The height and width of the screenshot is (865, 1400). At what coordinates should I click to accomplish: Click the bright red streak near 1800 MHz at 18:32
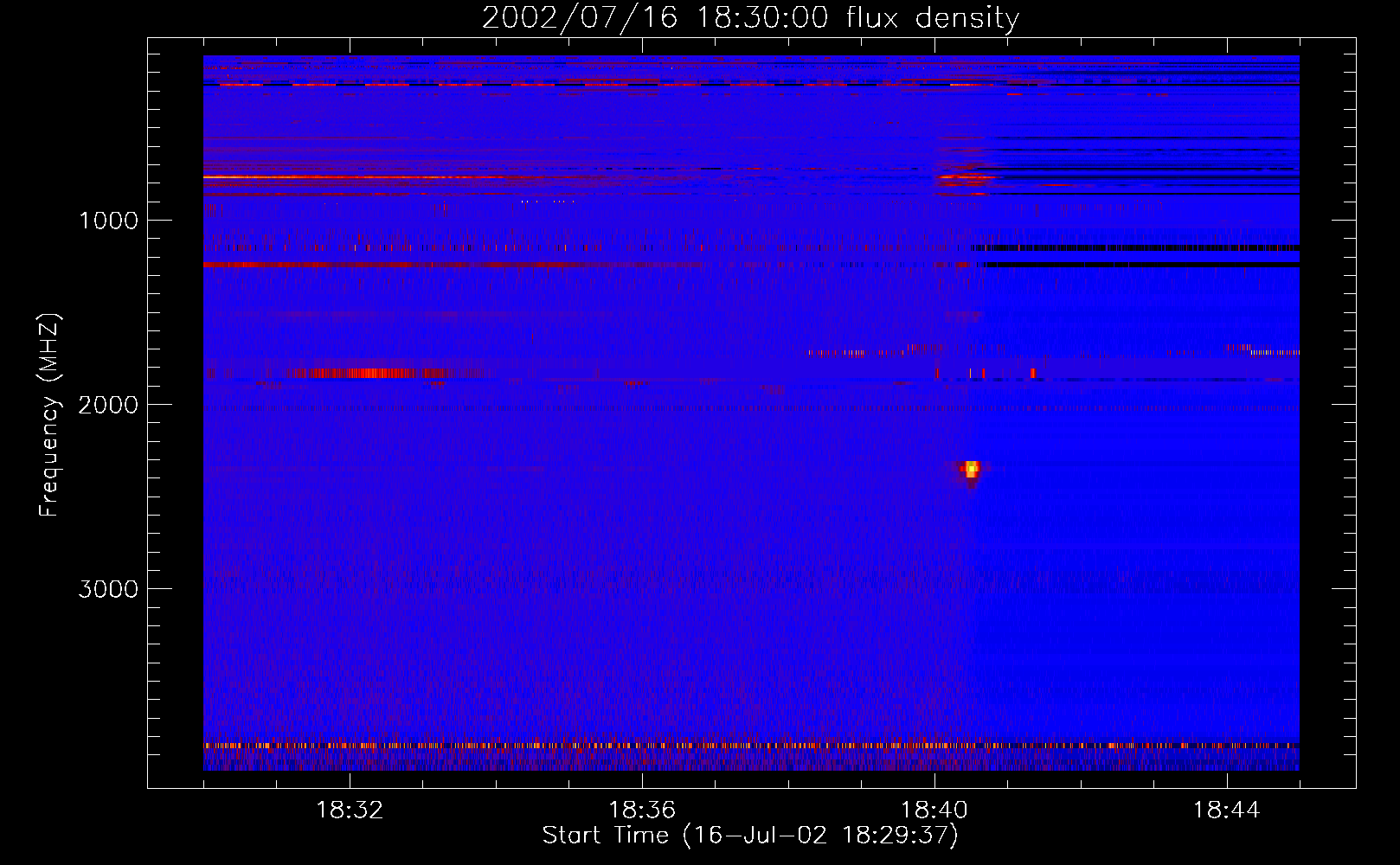pyautogui.click(x=372, y=373)
